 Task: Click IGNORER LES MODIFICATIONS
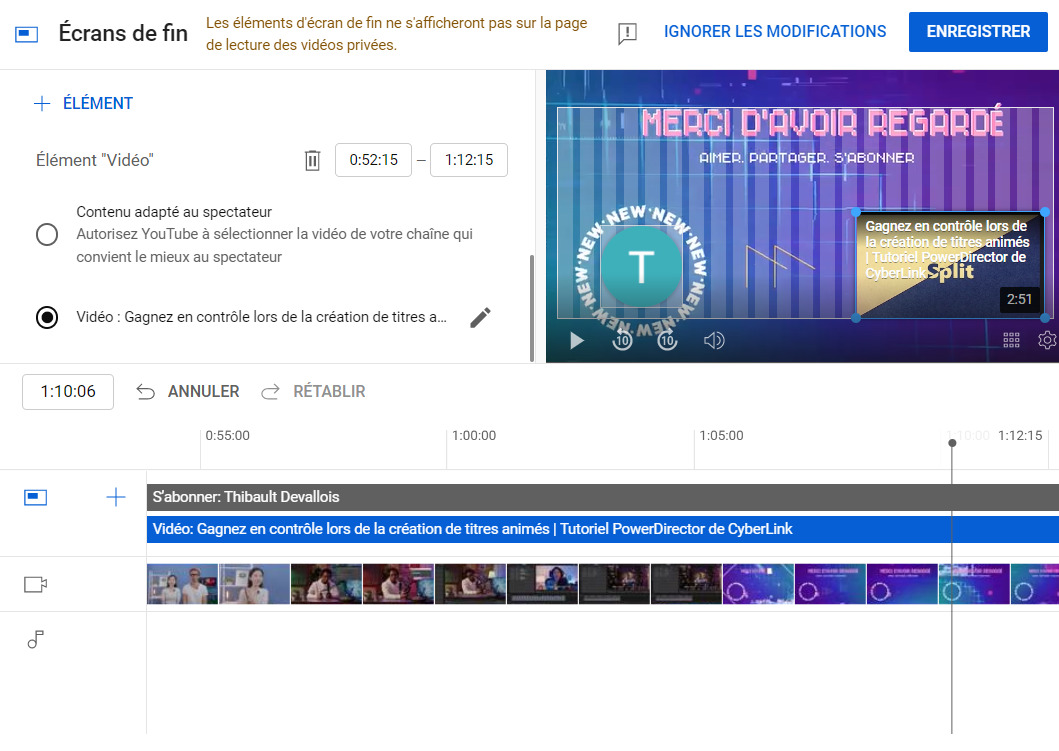point(774,31)
